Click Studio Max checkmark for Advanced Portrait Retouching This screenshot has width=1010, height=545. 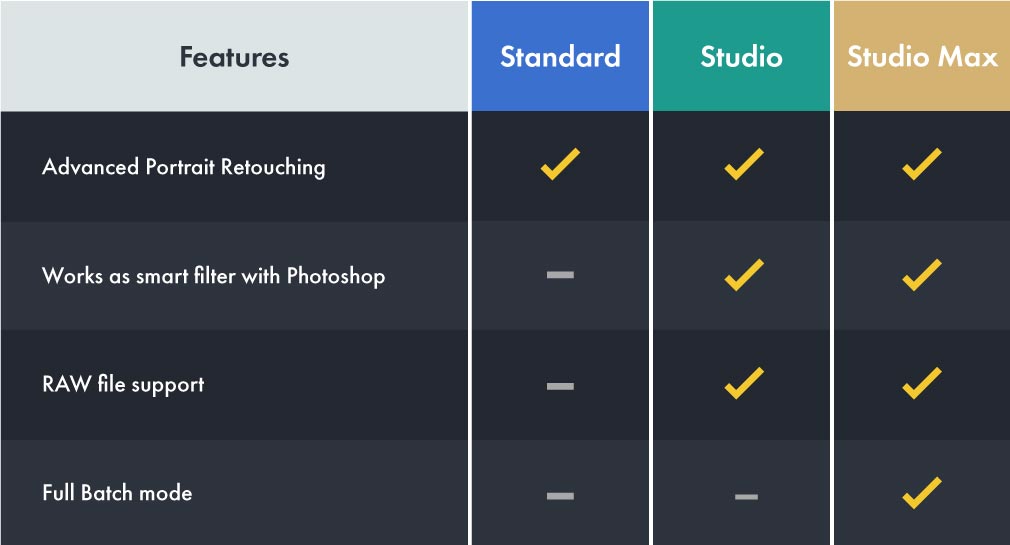click(x=921, y=165)
